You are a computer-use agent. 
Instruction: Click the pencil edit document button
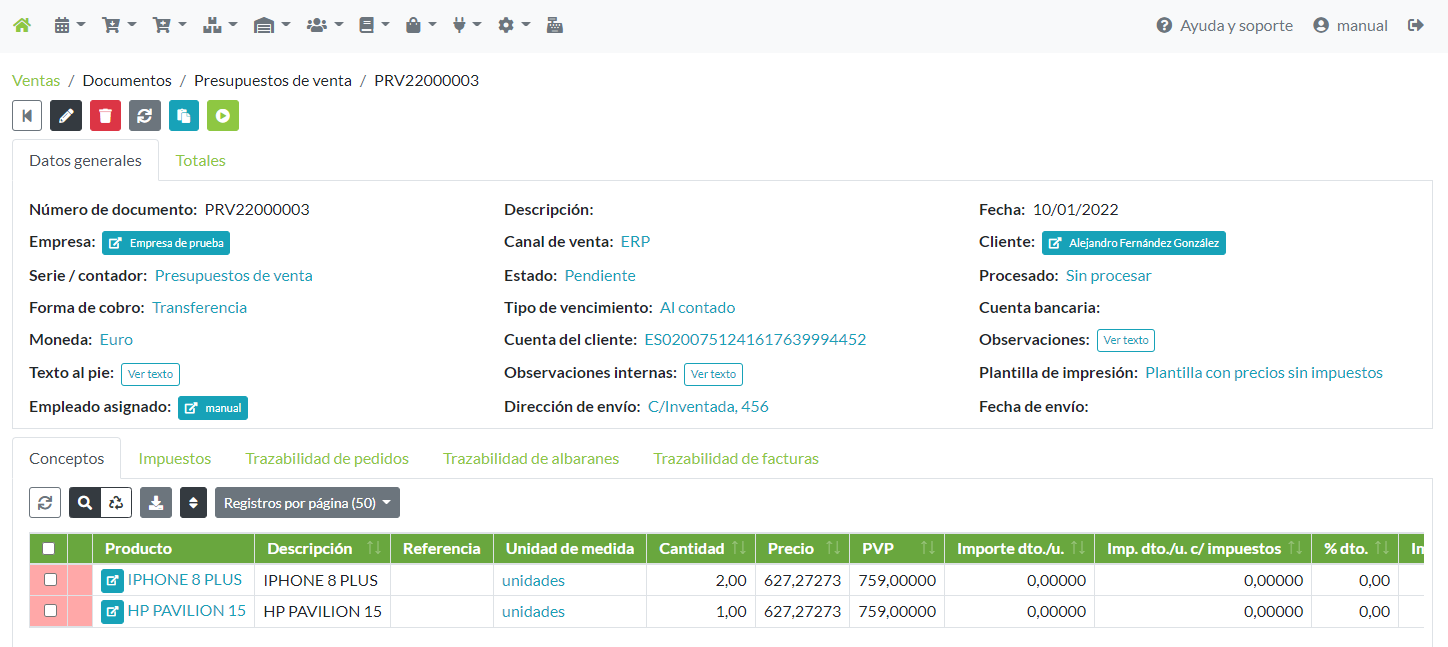tap(66, 116)
